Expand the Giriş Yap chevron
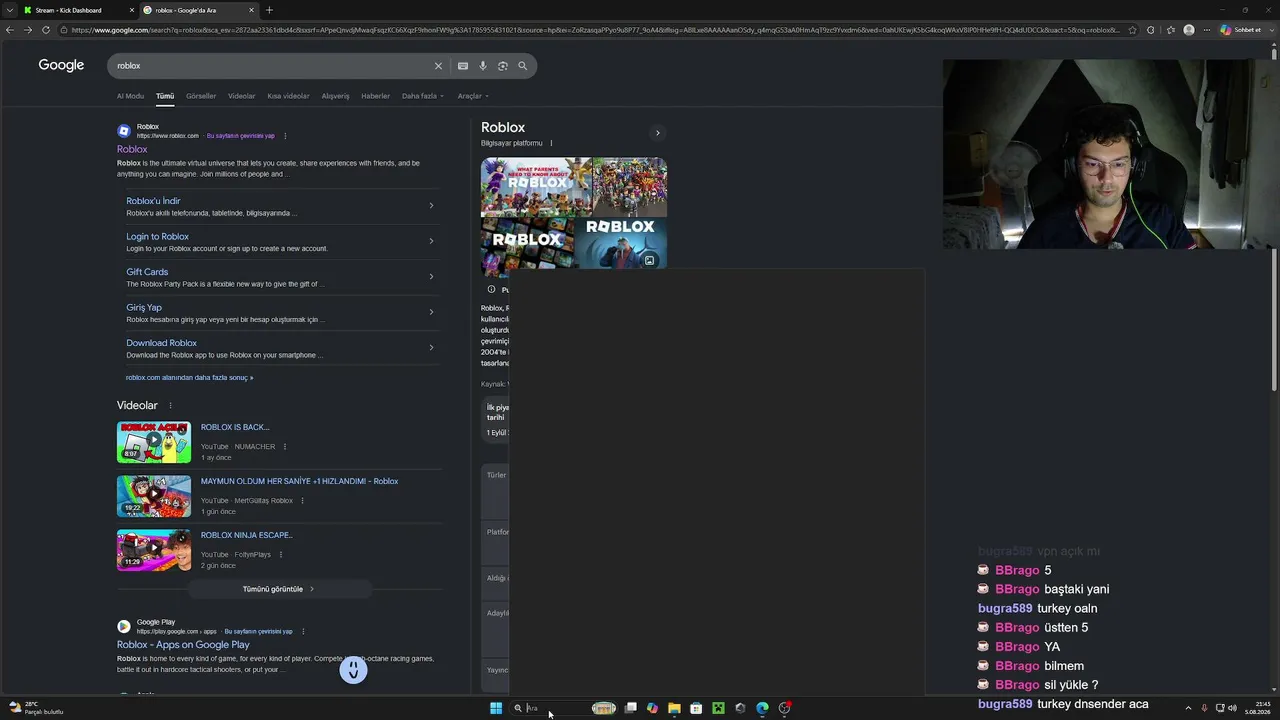1280x720 pixels. pos(431,312)
